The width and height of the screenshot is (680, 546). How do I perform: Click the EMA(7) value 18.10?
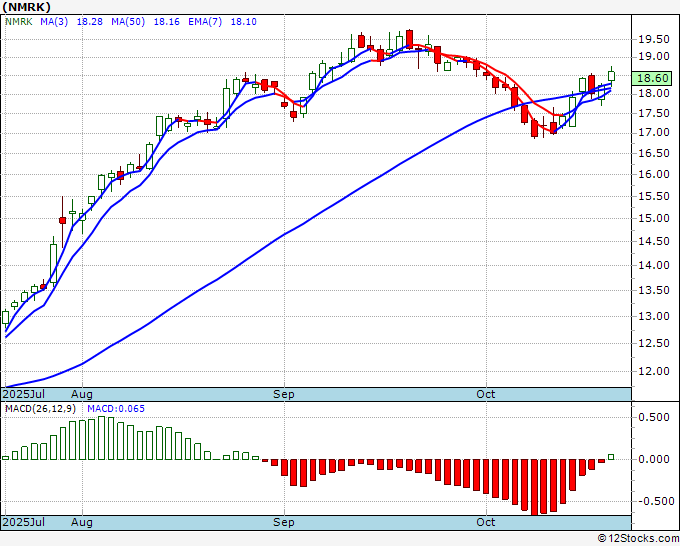coord(243,21)
